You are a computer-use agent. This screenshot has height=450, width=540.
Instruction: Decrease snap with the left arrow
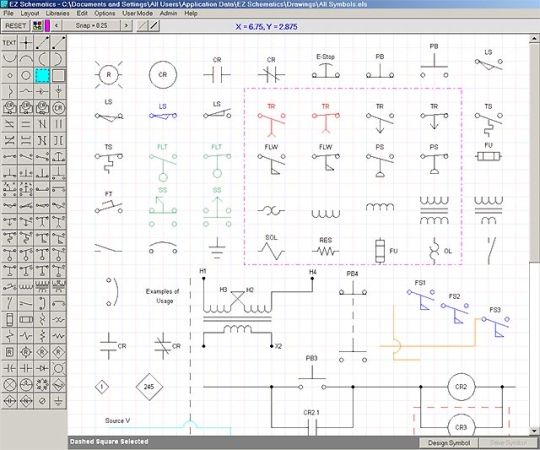tap(56, 25)
